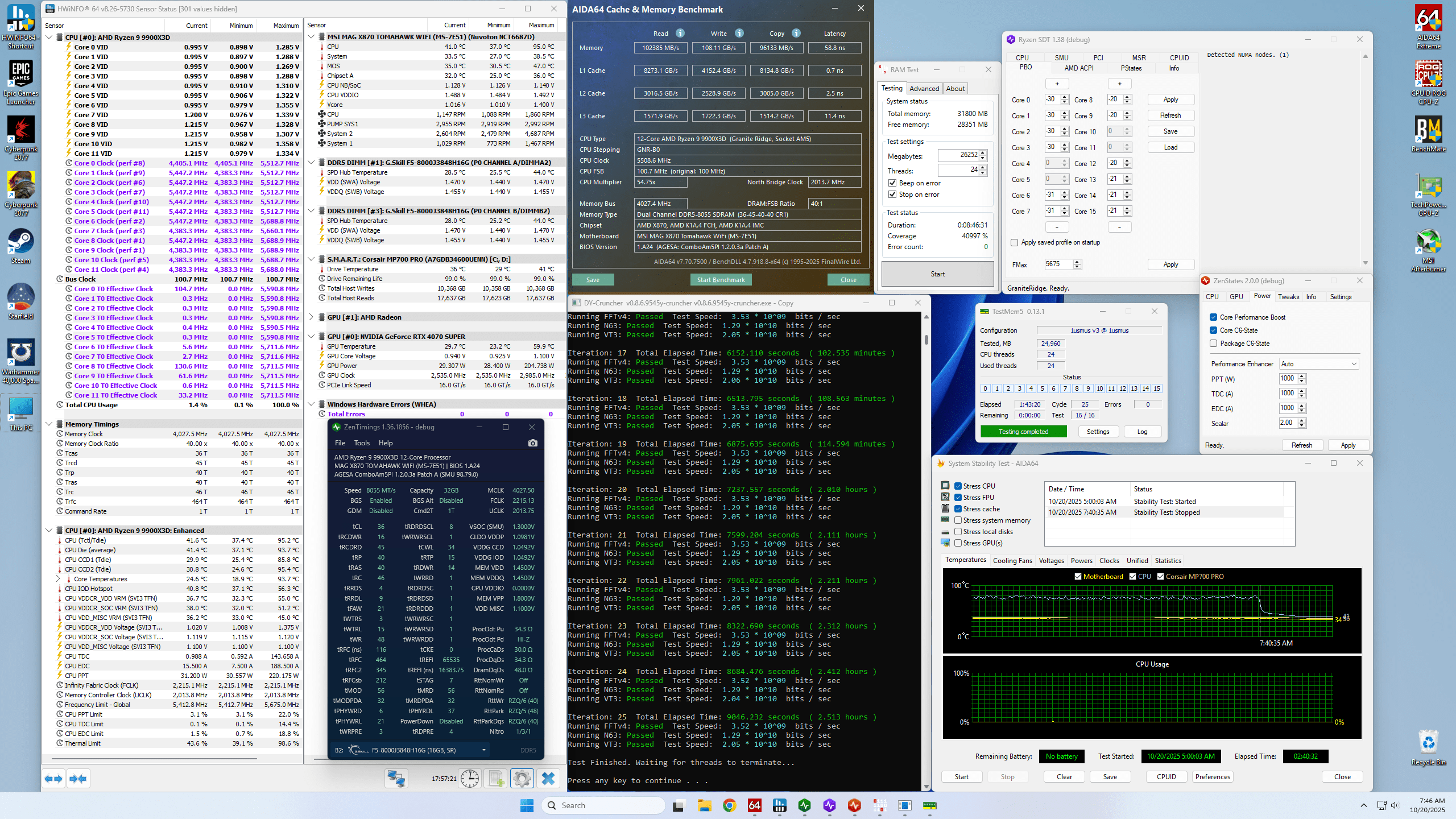1456x819 pixels.
Task: Open the Tools menu in ZenTimings
Action: pyautogui.click(x=362, y=443)
